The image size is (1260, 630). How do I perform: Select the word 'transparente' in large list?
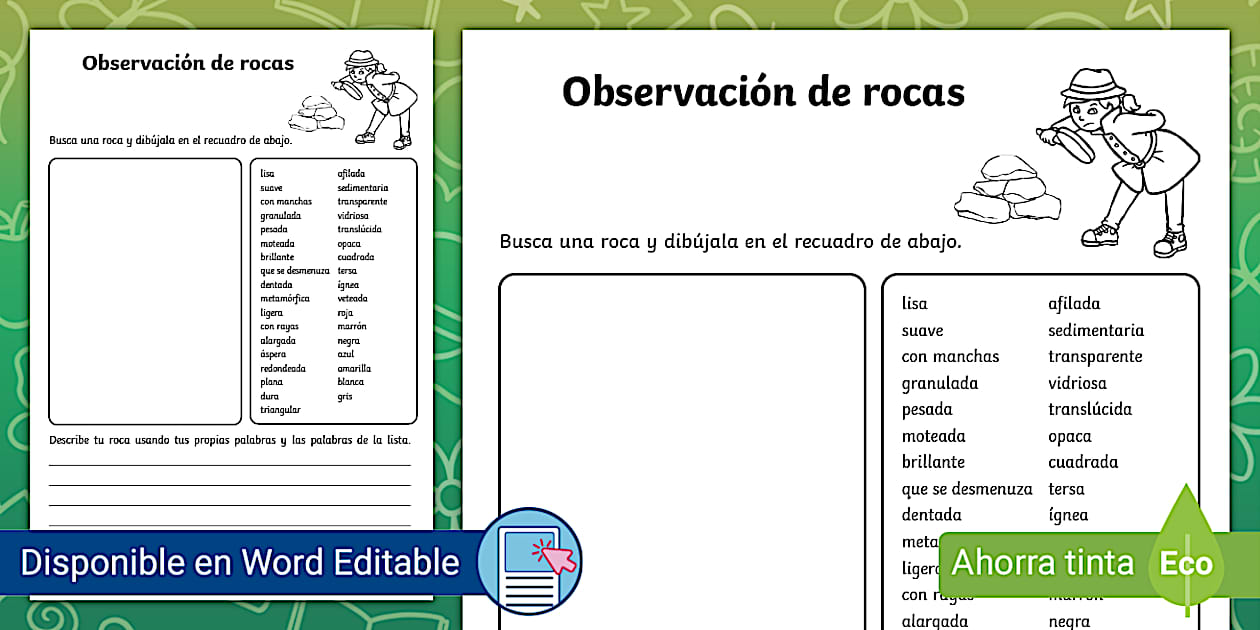1094,356
